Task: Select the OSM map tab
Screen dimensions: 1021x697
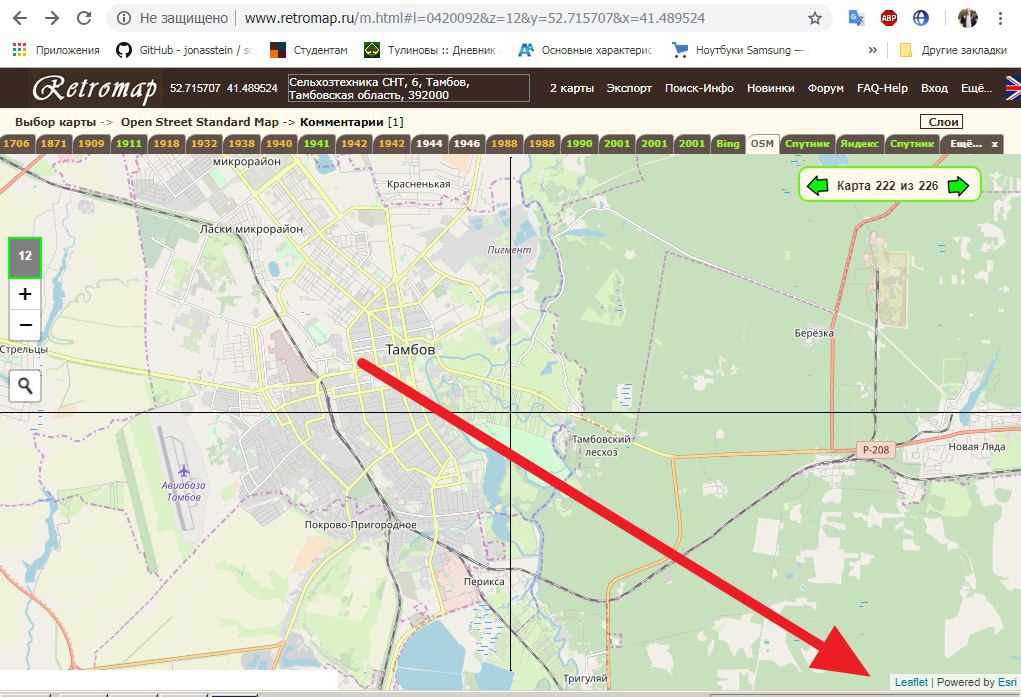Action: 762,144
